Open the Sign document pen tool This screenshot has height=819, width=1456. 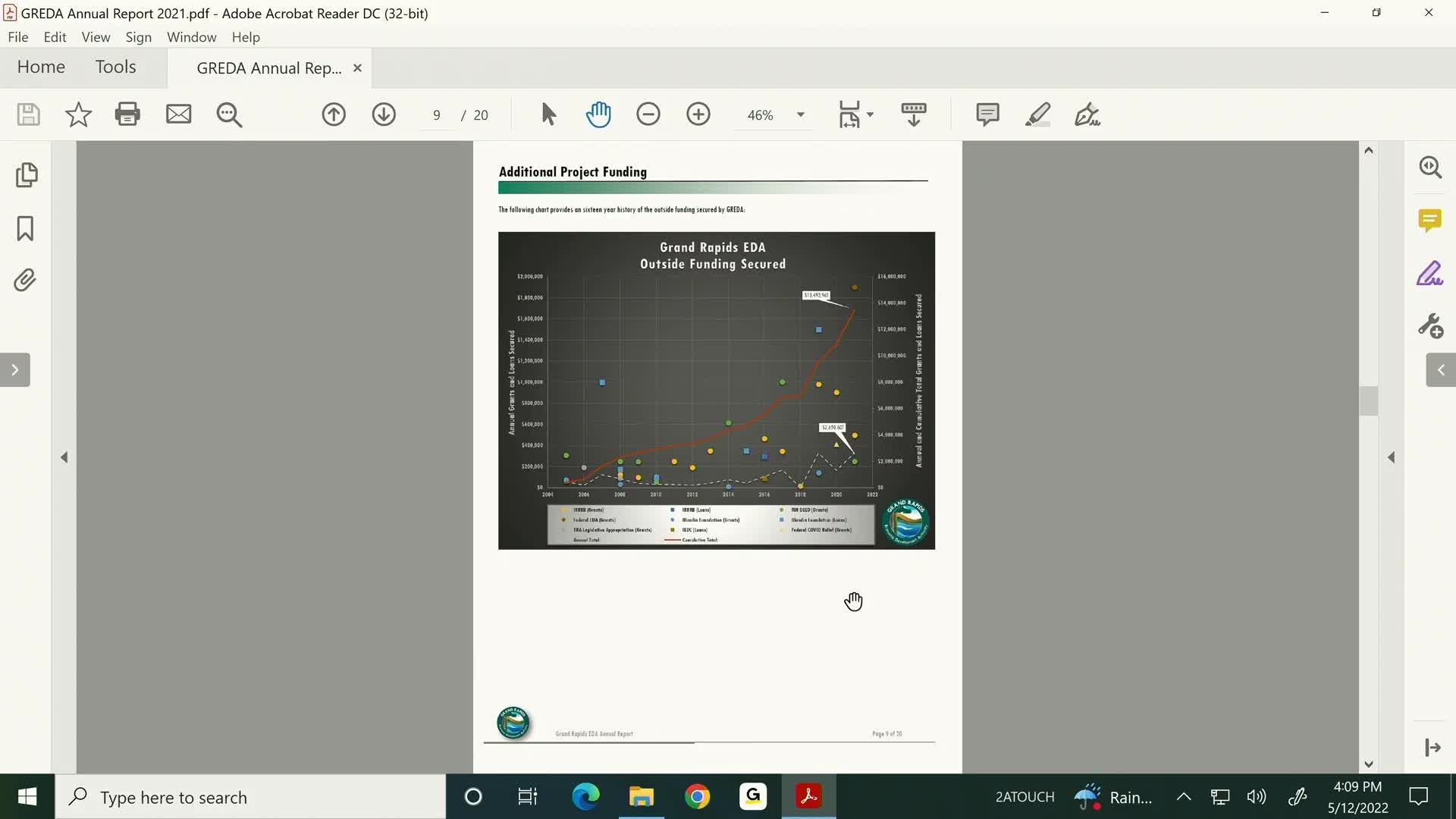pyautogui.click(x=1087, y=115)
